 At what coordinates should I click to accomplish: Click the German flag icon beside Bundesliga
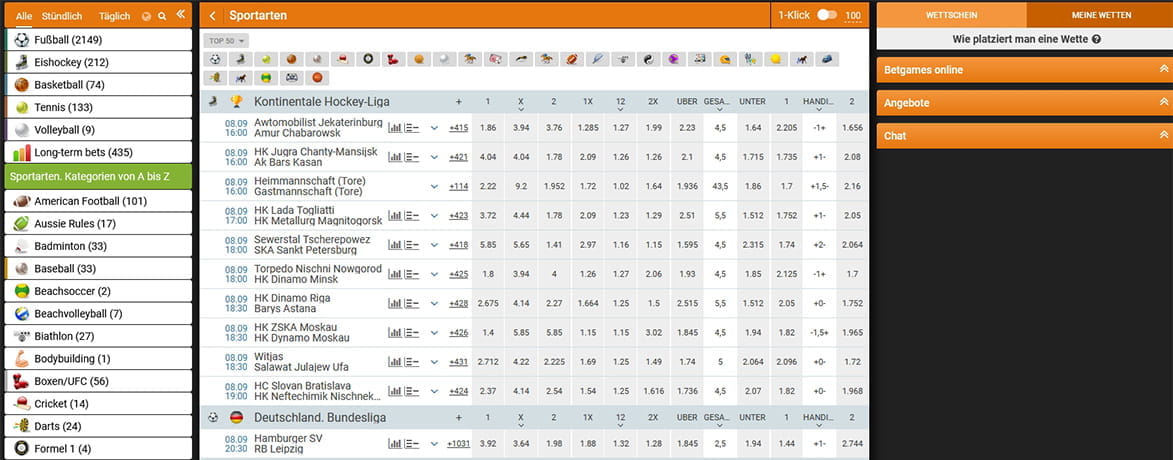(x=236, y=417)
